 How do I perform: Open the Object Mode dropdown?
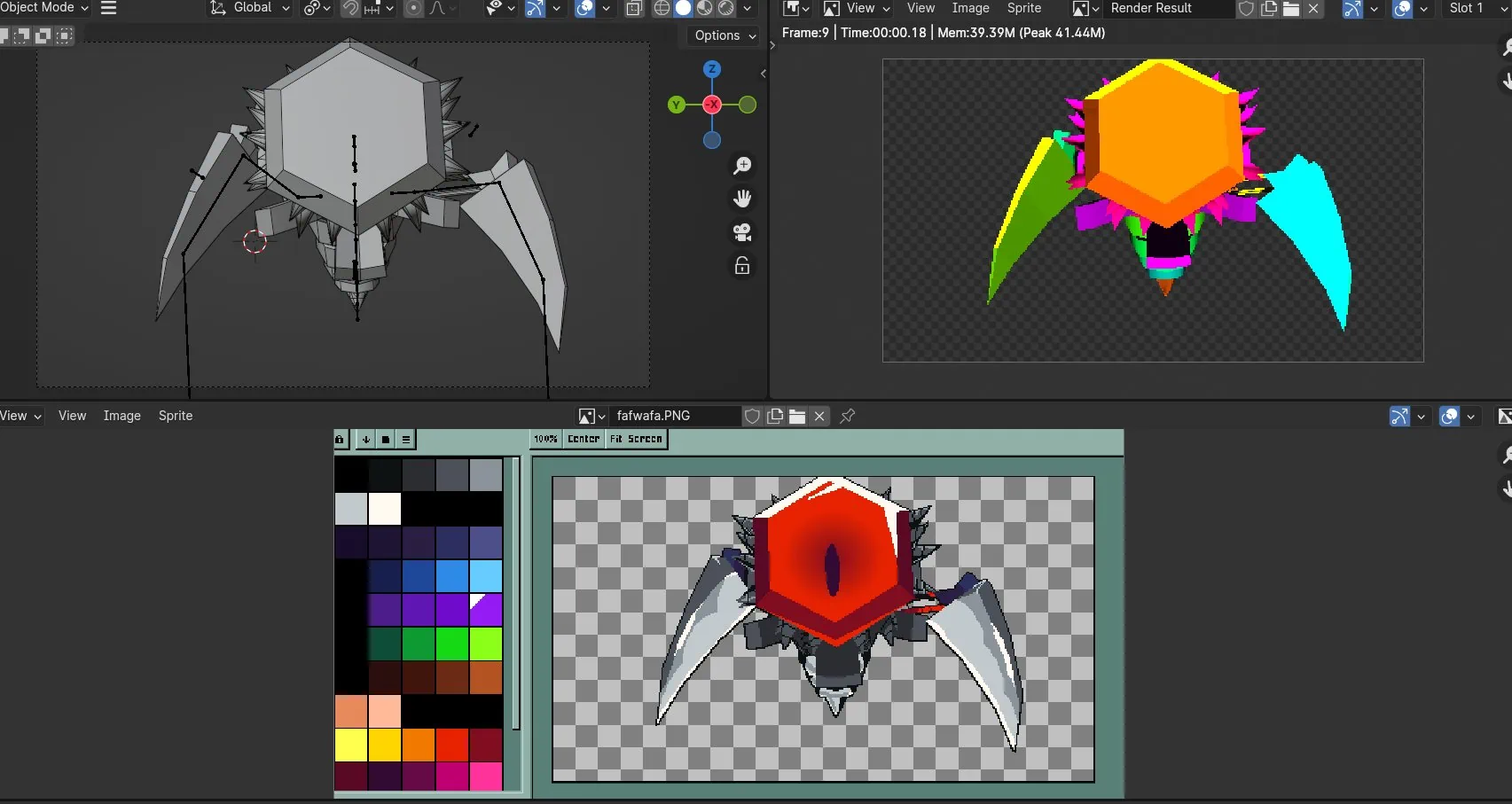pos(45,7)
